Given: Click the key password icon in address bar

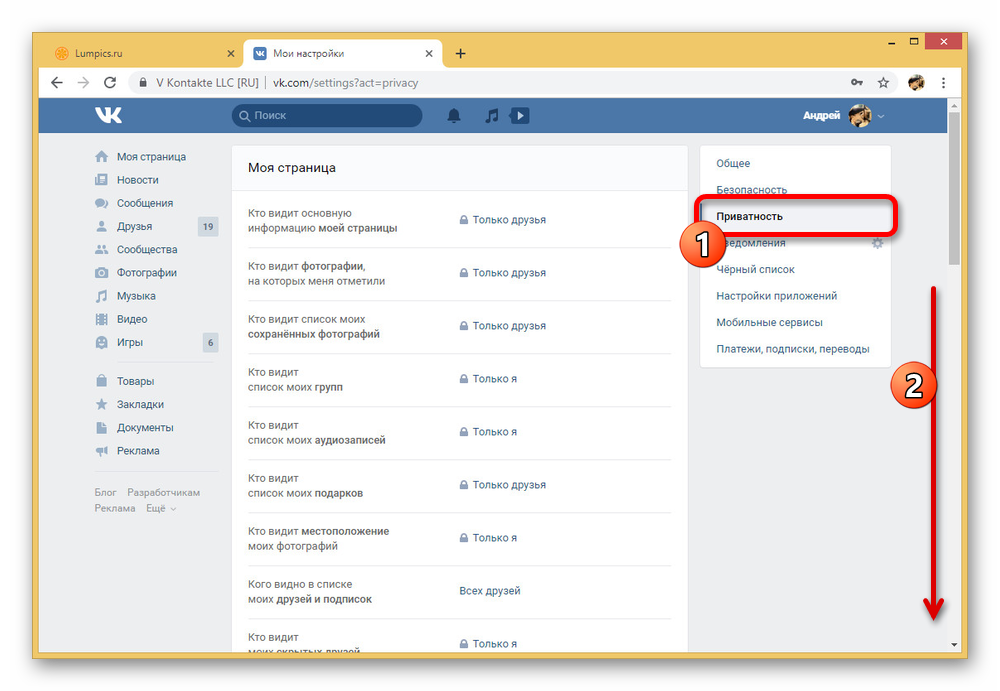Looking at the screenshot, I should click(x=857, y=83).
